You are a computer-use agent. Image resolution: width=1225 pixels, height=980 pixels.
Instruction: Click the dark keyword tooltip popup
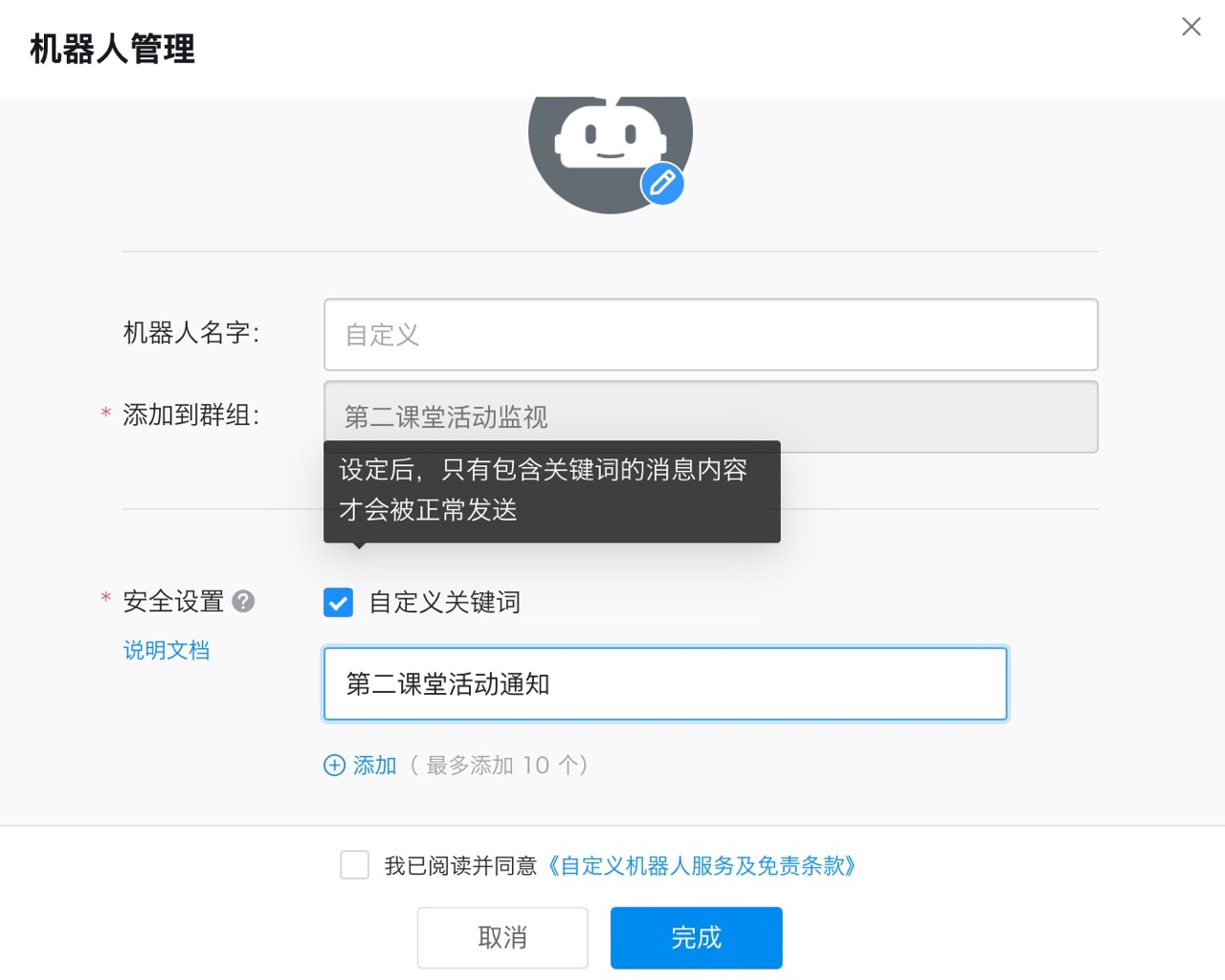tap(551, 491)
